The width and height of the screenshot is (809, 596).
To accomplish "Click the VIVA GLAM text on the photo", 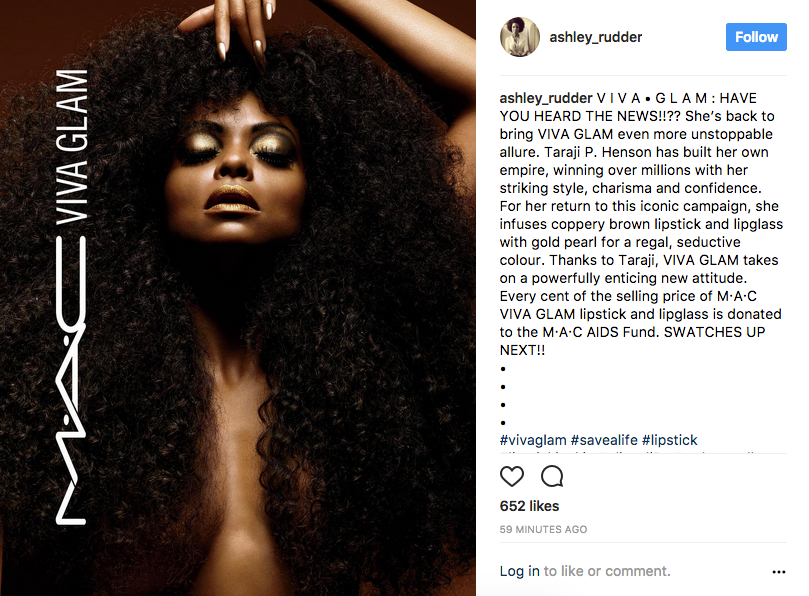I will [72, 147].
